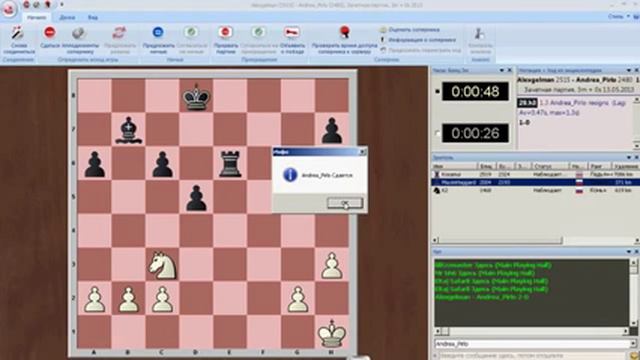Click the Объявить о победе flag icon
Image resolution: width=640 pixels, height=360 pixels.
pyautogui.click(x=291, y=32)
